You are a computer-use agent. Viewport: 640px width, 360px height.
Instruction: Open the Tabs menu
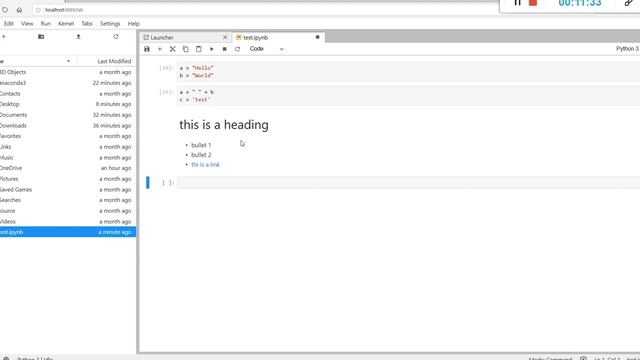tap(87, 24)
